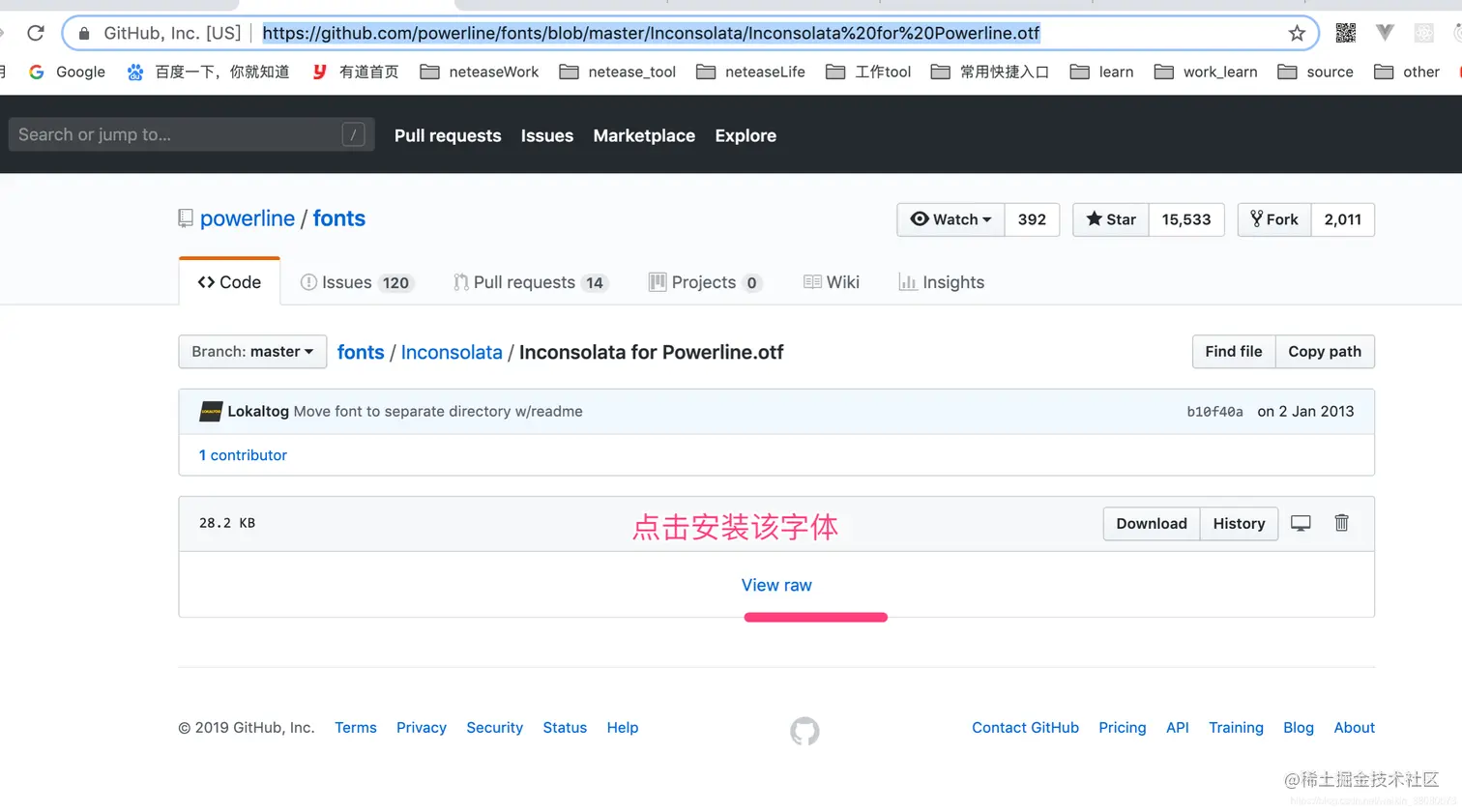Screen dimensions: 1462x812
Task: Open the other bookmark folder
Action: 1407,72
